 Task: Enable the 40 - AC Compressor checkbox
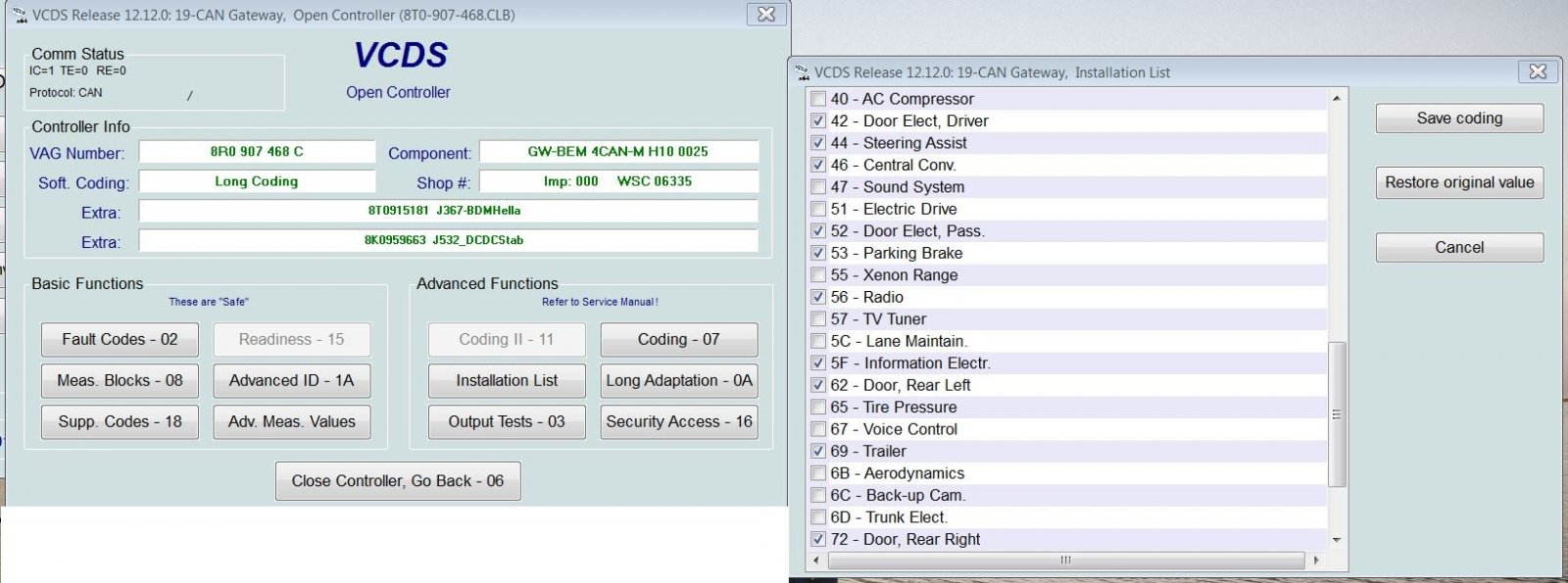click(x=818, y=99)
